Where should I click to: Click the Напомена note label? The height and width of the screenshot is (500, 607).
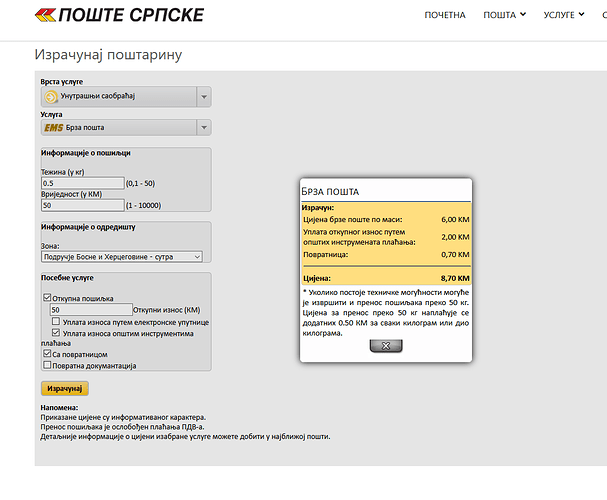59,408
